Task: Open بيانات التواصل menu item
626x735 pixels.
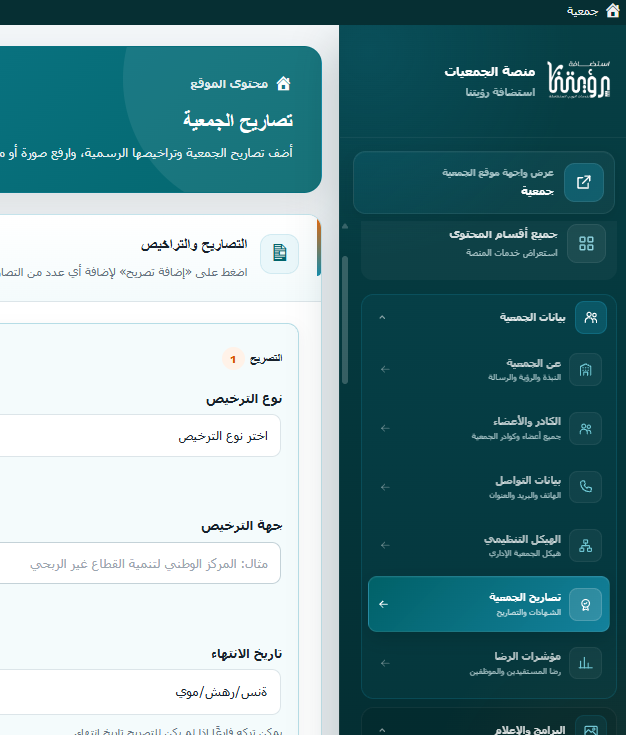Action: pos(489,487)
